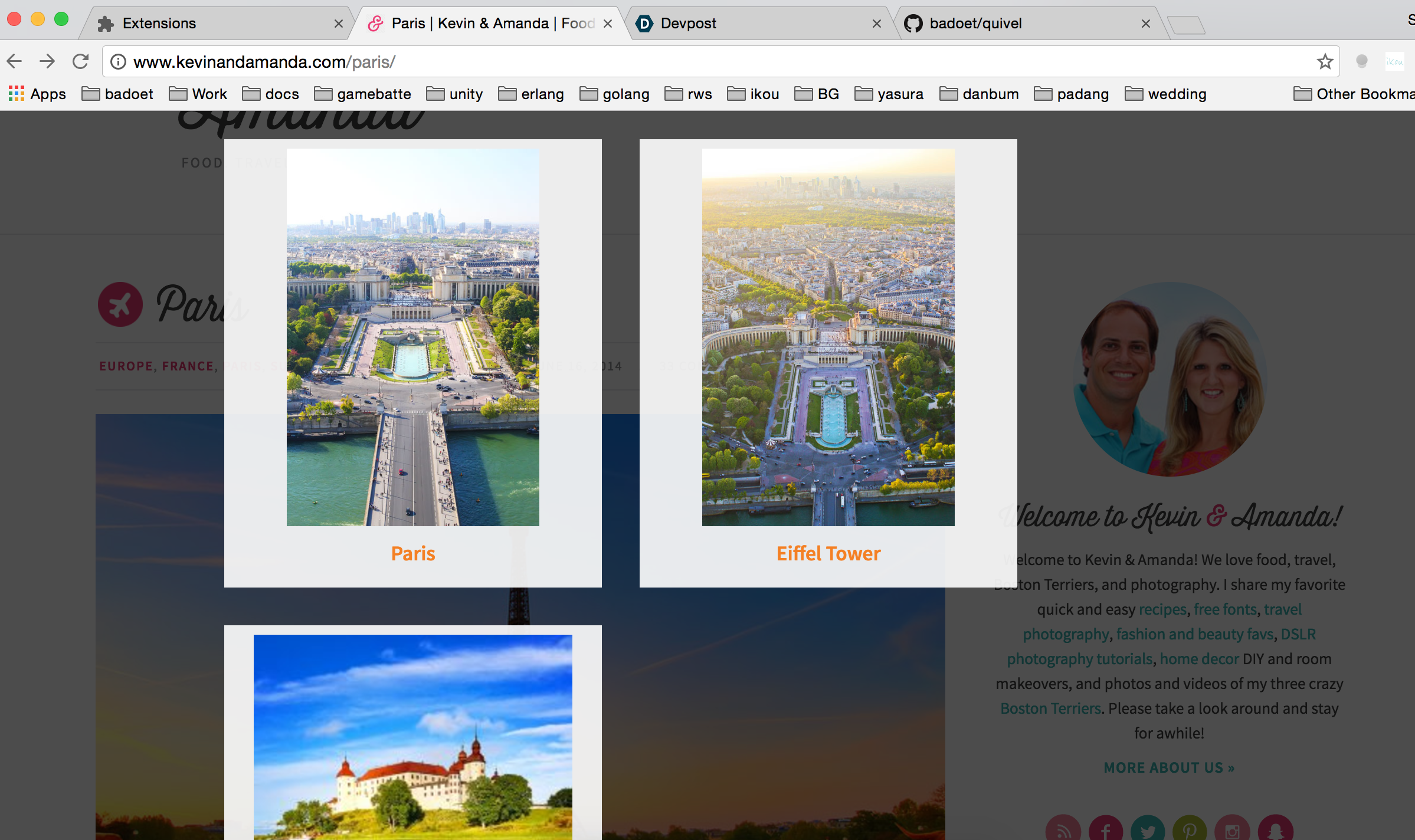
Task: Click the red airplane travel icon
Action: (120, 304)
